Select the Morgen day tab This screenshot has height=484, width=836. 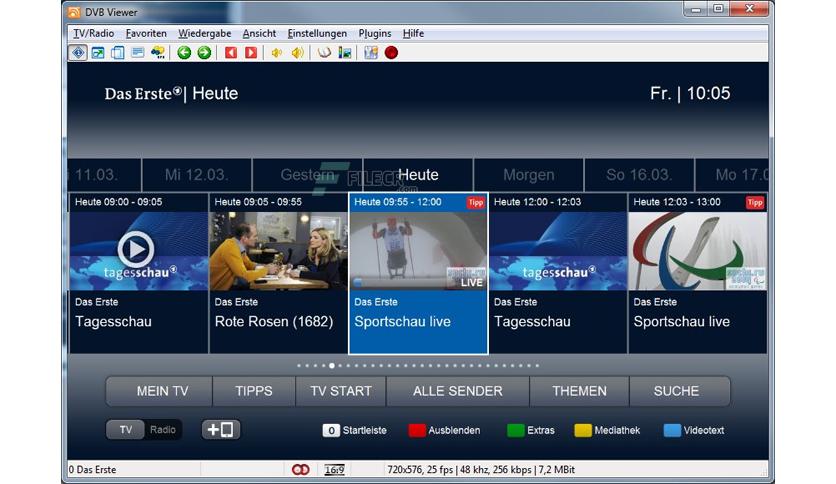click(528, 175)
